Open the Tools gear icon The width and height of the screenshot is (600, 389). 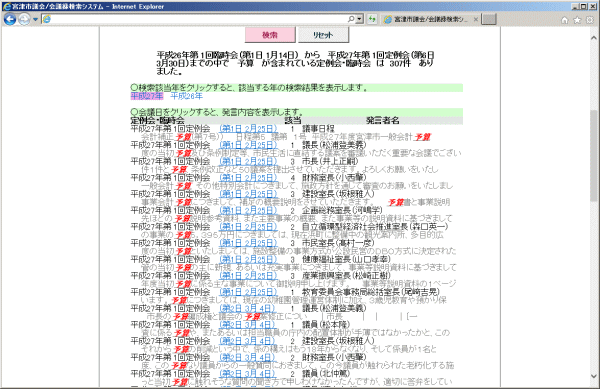point(590,20)
